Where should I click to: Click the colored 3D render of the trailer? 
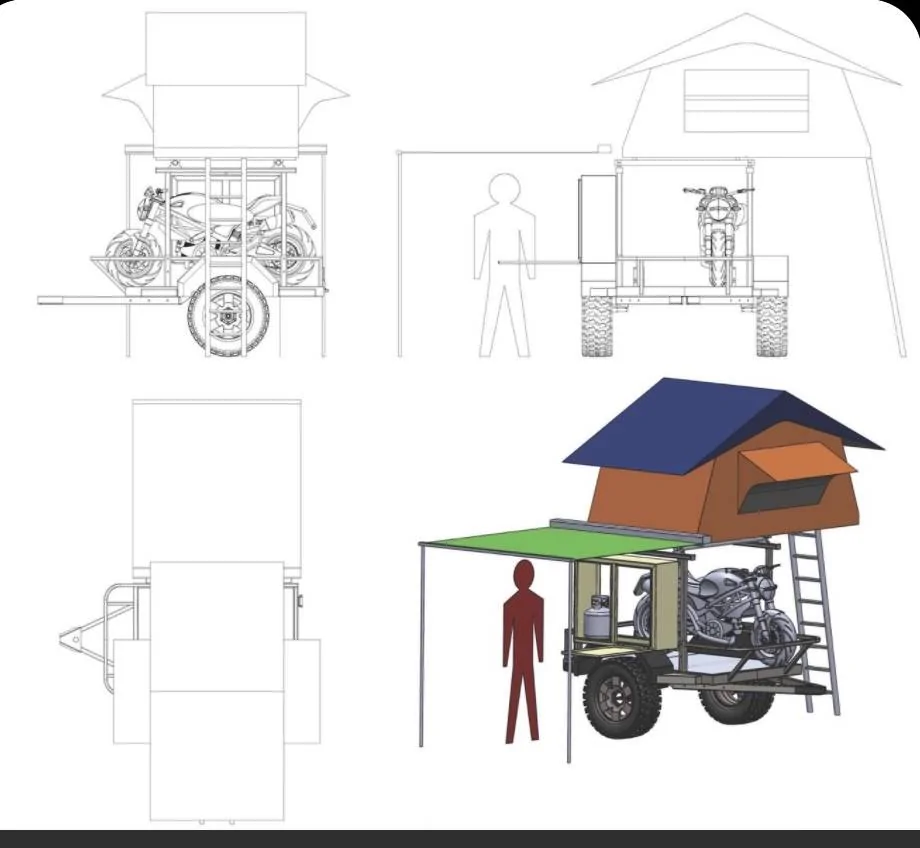point(651,570)
